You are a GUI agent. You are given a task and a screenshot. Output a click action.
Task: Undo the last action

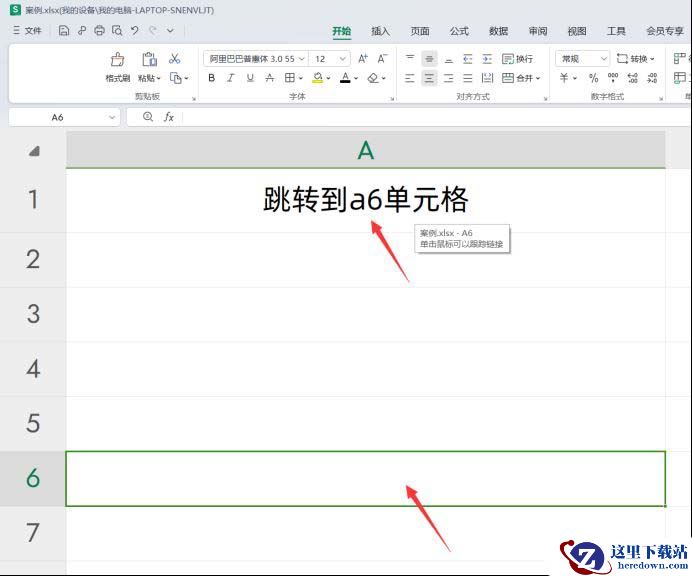point(135,31)
